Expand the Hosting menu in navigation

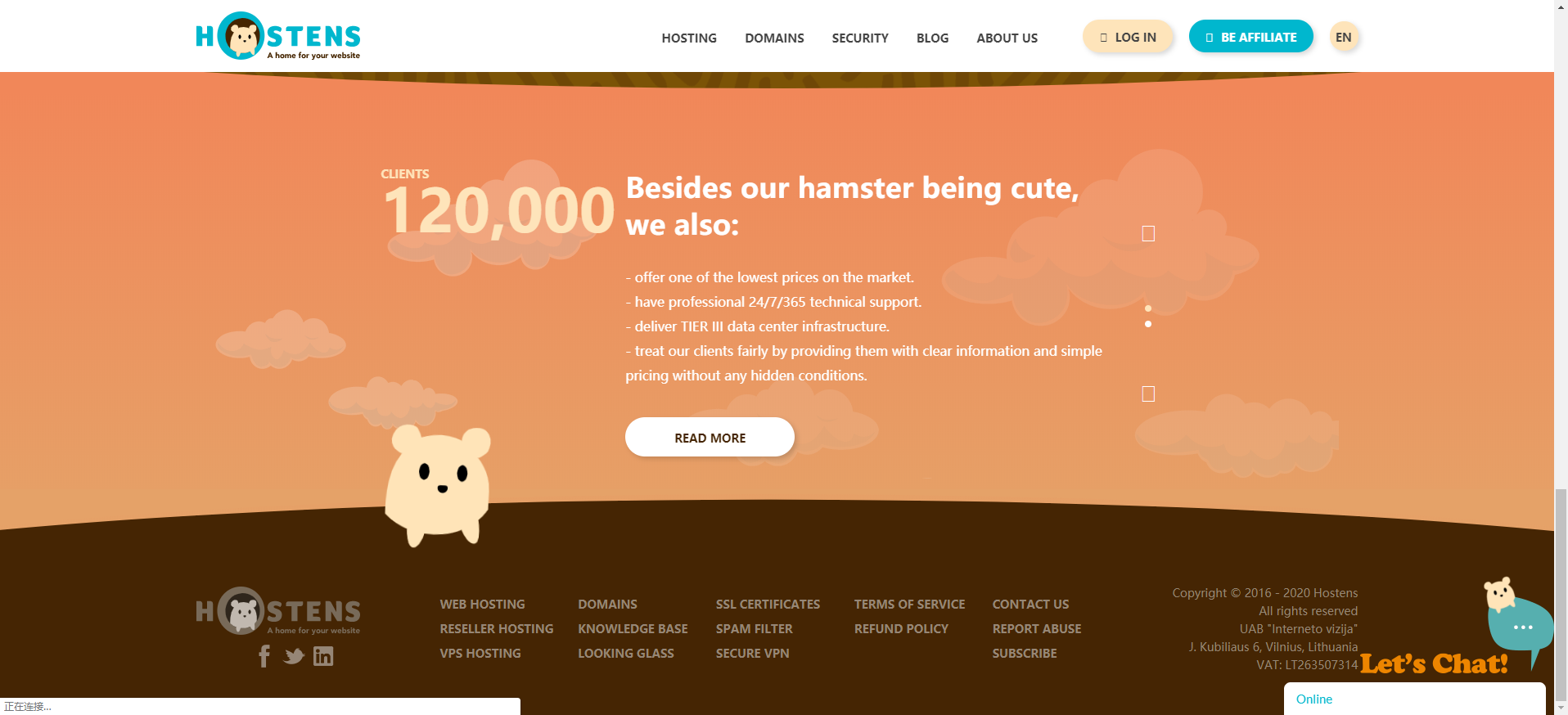pos(689,38)
